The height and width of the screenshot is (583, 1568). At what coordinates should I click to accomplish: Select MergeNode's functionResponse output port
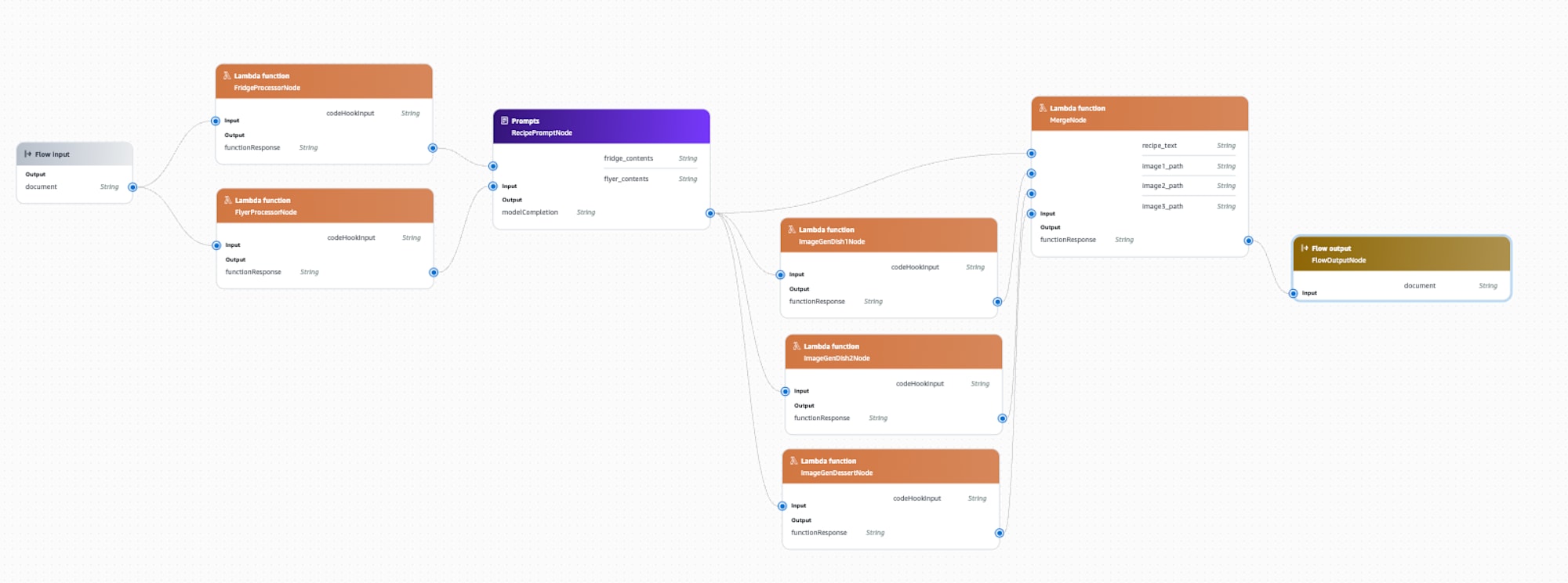point(1248,241)
